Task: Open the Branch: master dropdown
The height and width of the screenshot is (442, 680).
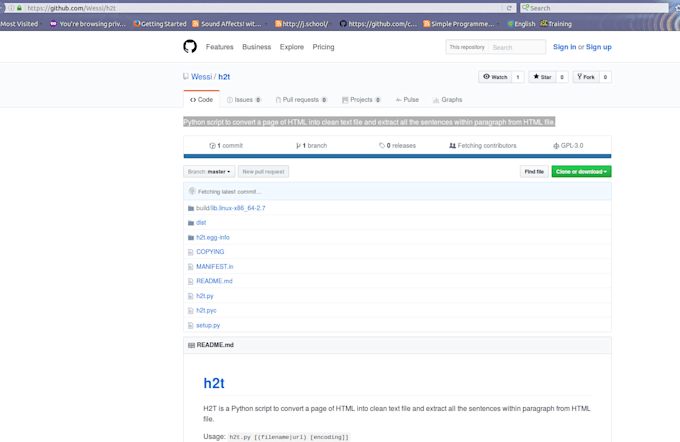Action: pos(209,172)
